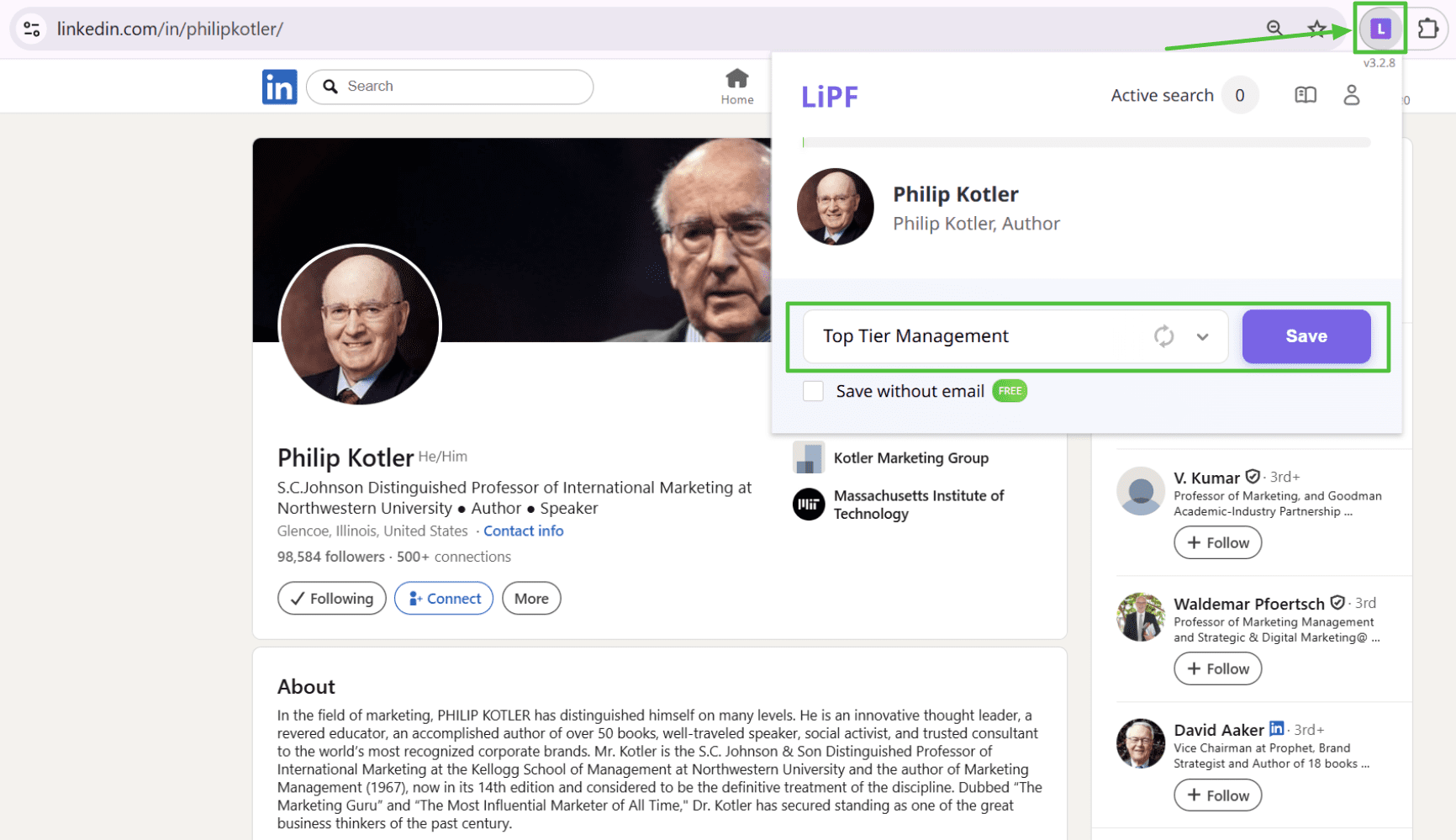The height and width of the screenshot is (840, 1456).
Task: Click the zoom magnifier icon in address bar
Action: [x=1274, y=29]
